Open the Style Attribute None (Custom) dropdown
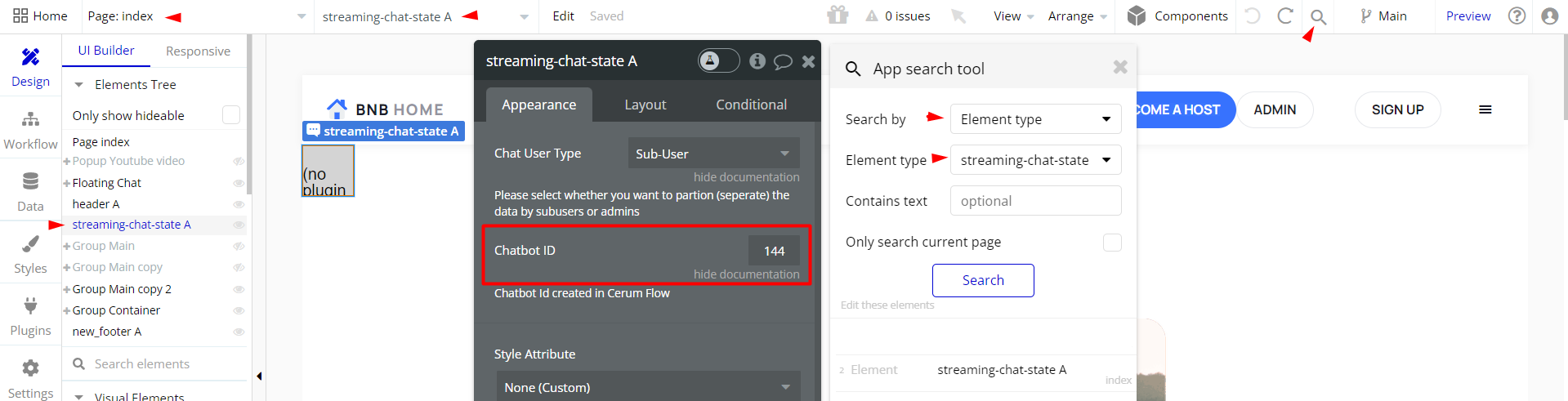Image resolution: width=1568 pixels, height=401 pixels. click(648, 387)
